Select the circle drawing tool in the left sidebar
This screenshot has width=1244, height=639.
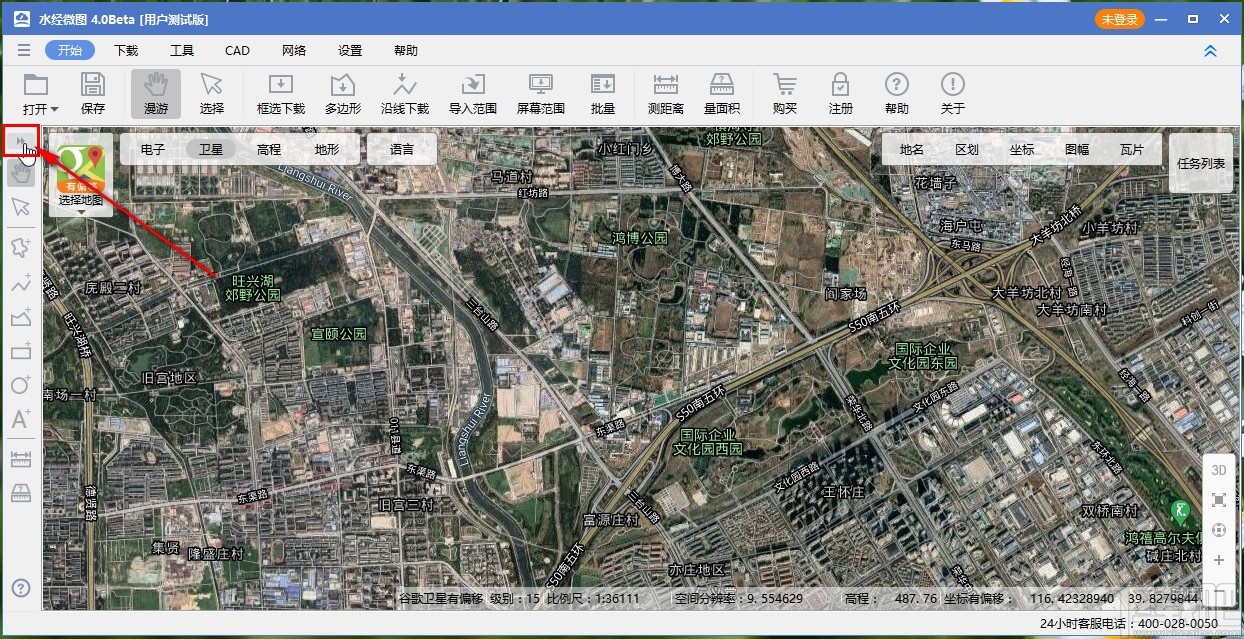click(20, 385)
